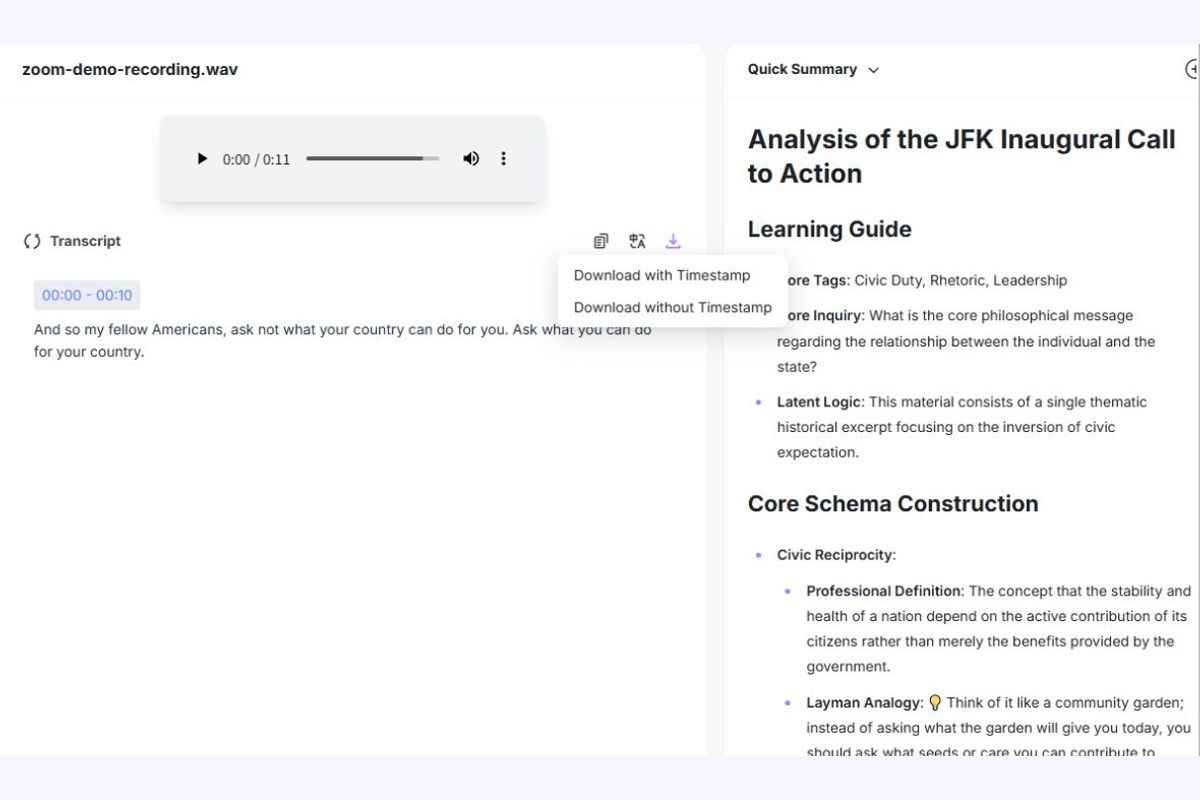Click the transcript sentence about fellow Americans
Screen dimensions: 1200x800
(x=343, y=341)
